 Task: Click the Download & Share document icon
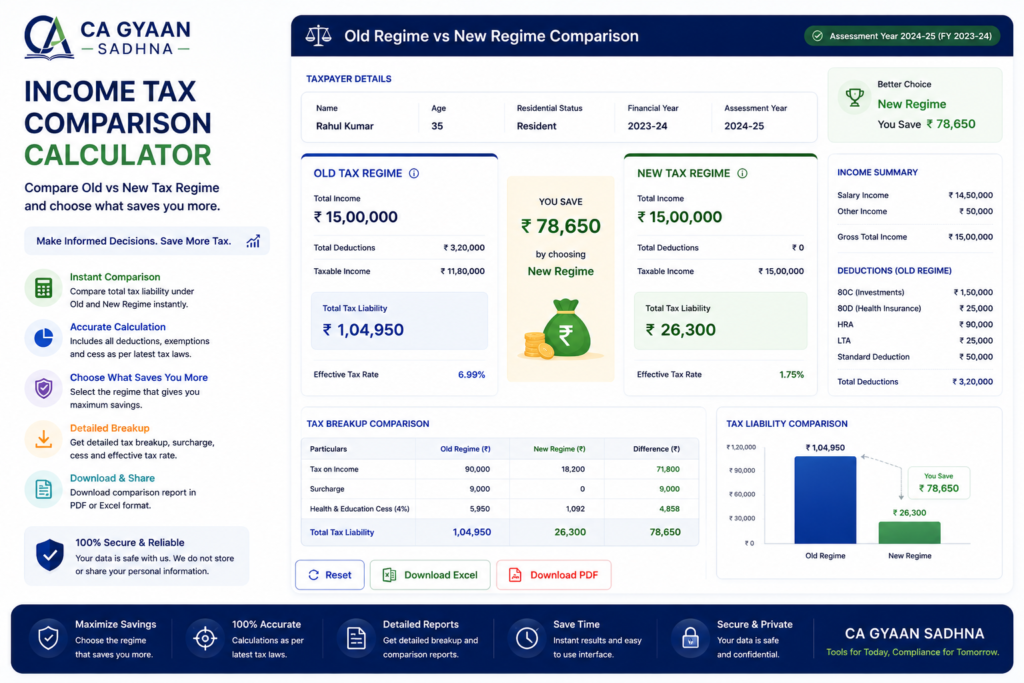[x=43, y=489]
